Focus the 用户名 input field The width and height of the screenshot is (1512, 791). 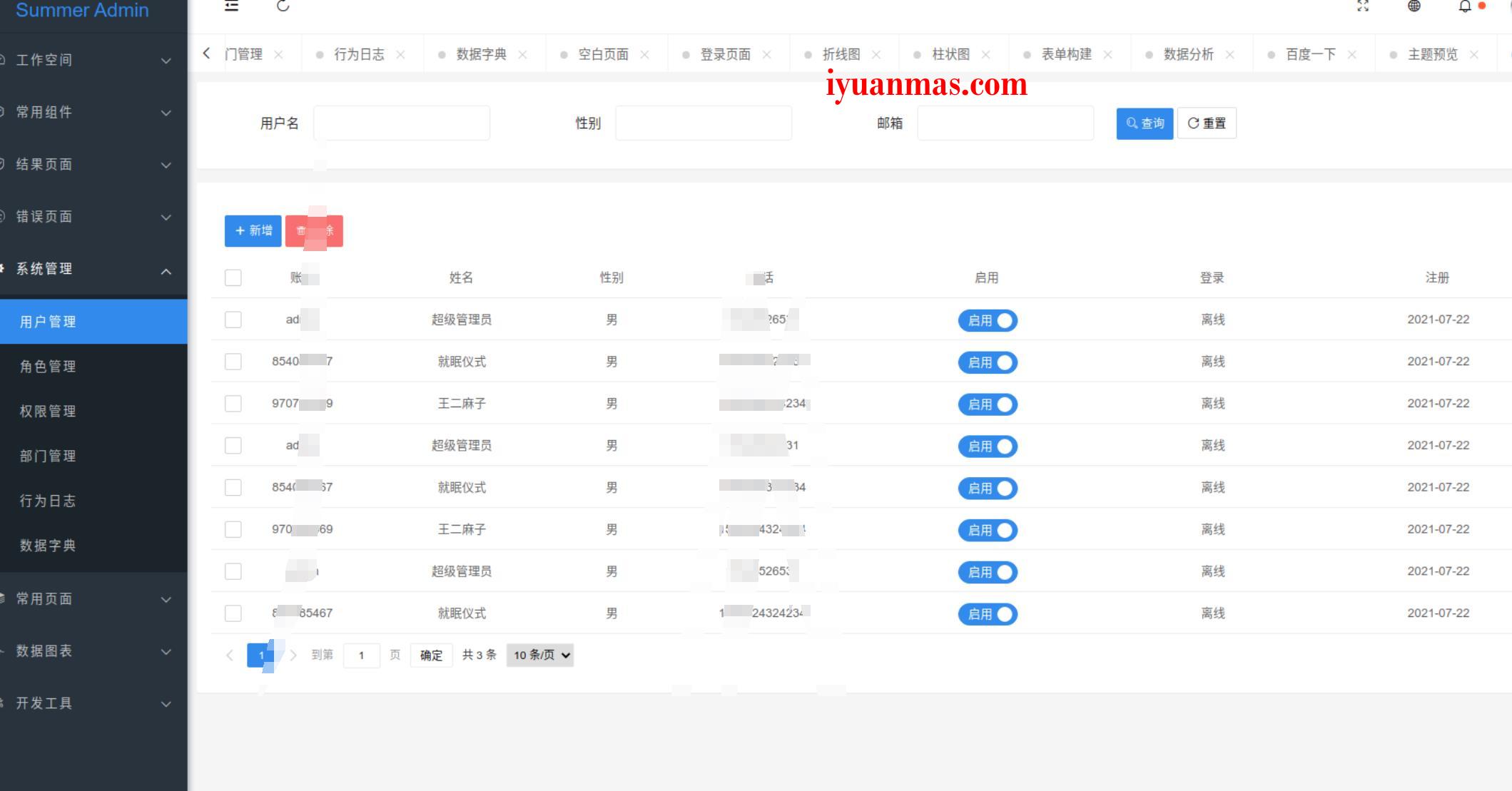coord(402,123)
